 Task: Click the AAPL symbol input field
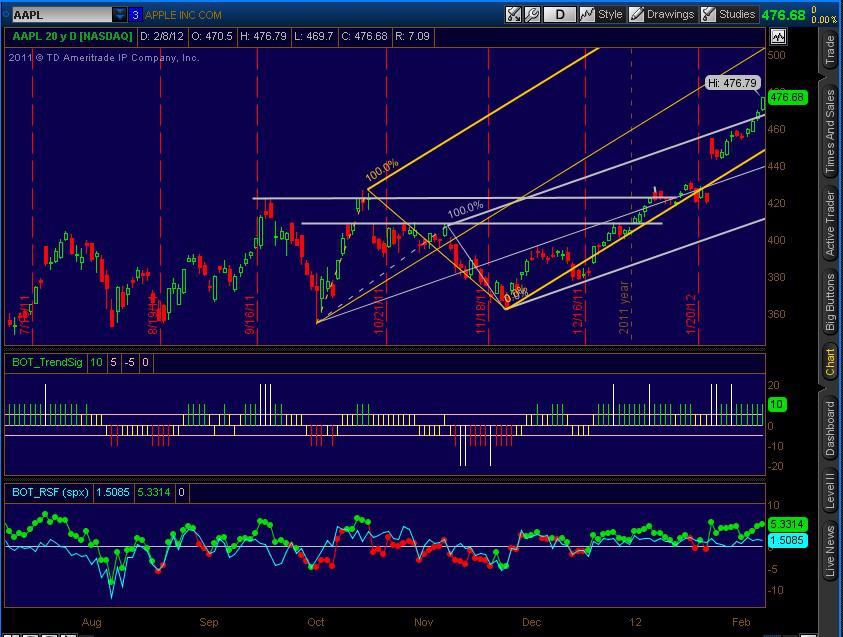[x=61, y=15]
